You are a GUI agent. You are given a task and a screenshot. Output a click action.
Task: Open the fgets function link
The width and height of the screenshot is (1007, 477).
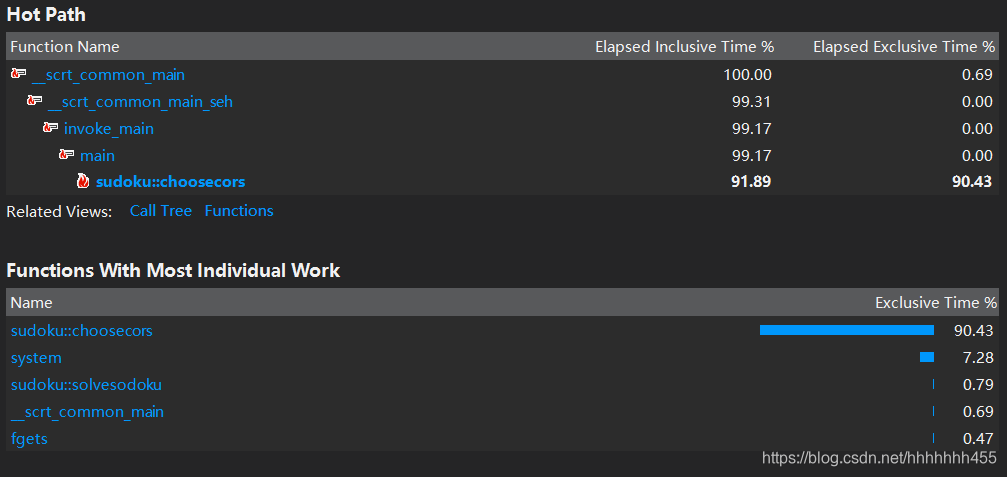[29, 439]
